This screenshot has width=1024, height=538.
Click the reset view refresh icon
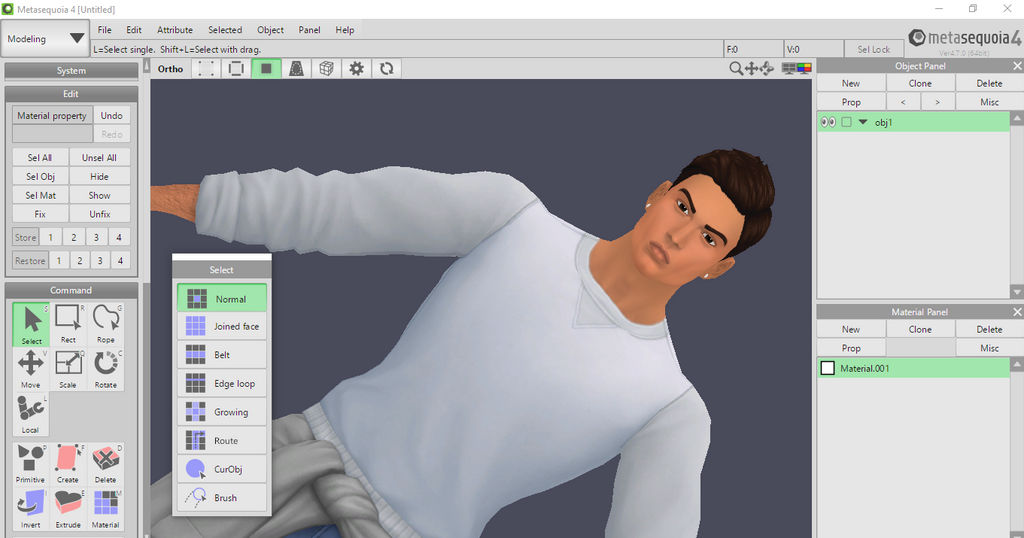tap(387, 69)
